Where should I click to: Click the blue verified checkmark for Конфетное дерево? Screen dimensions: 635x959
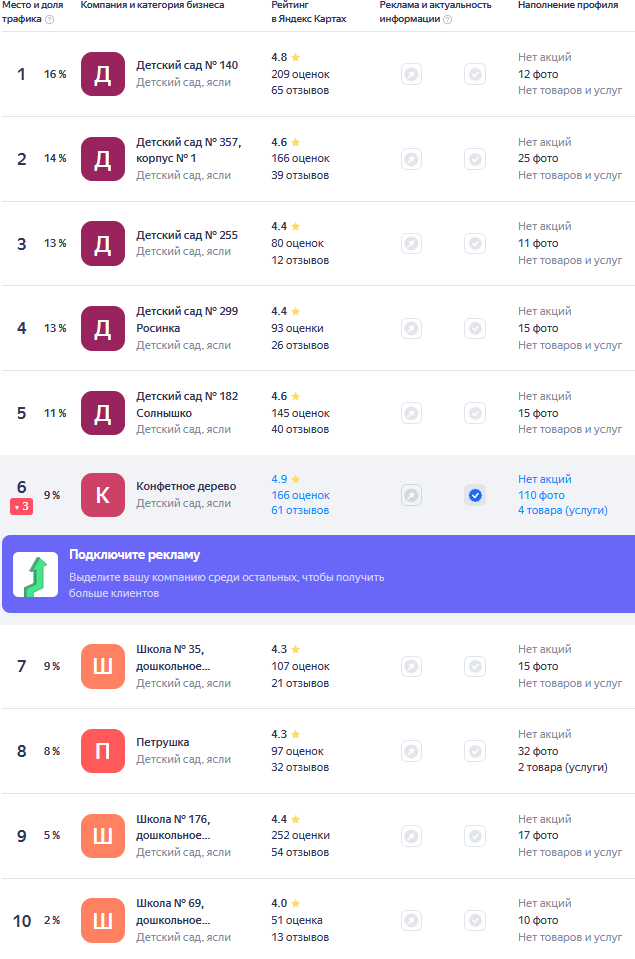click(x=475, y=495)
